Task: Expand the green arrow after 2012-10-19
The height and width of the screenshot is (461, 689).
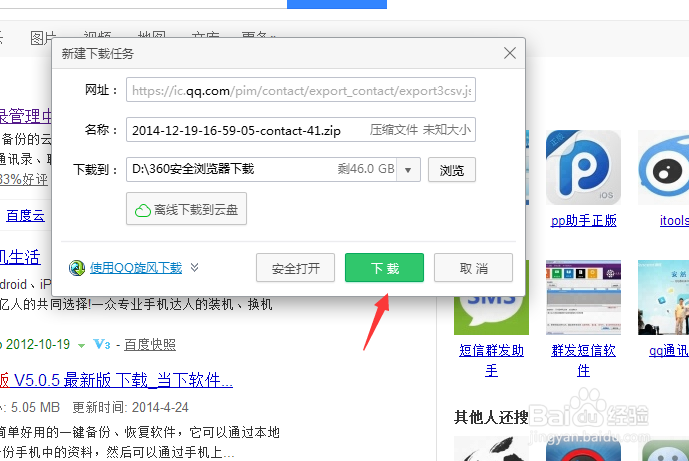Action: (x=81, y=346)
